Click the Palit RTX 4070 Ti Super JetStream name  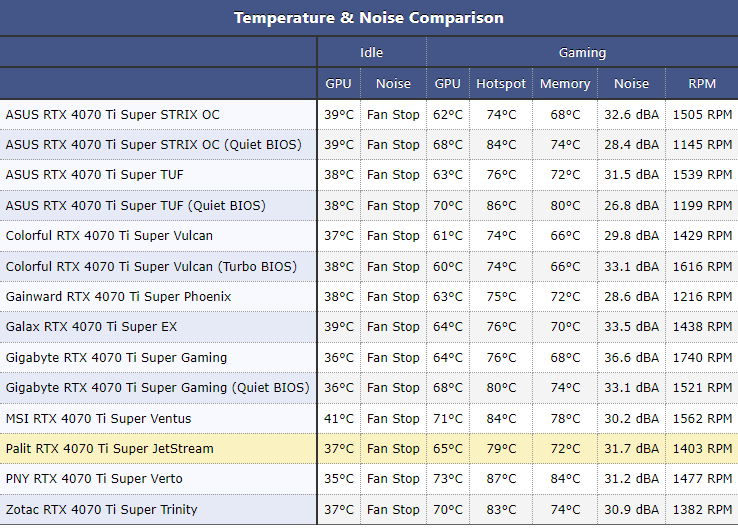[x=110, y=449]
